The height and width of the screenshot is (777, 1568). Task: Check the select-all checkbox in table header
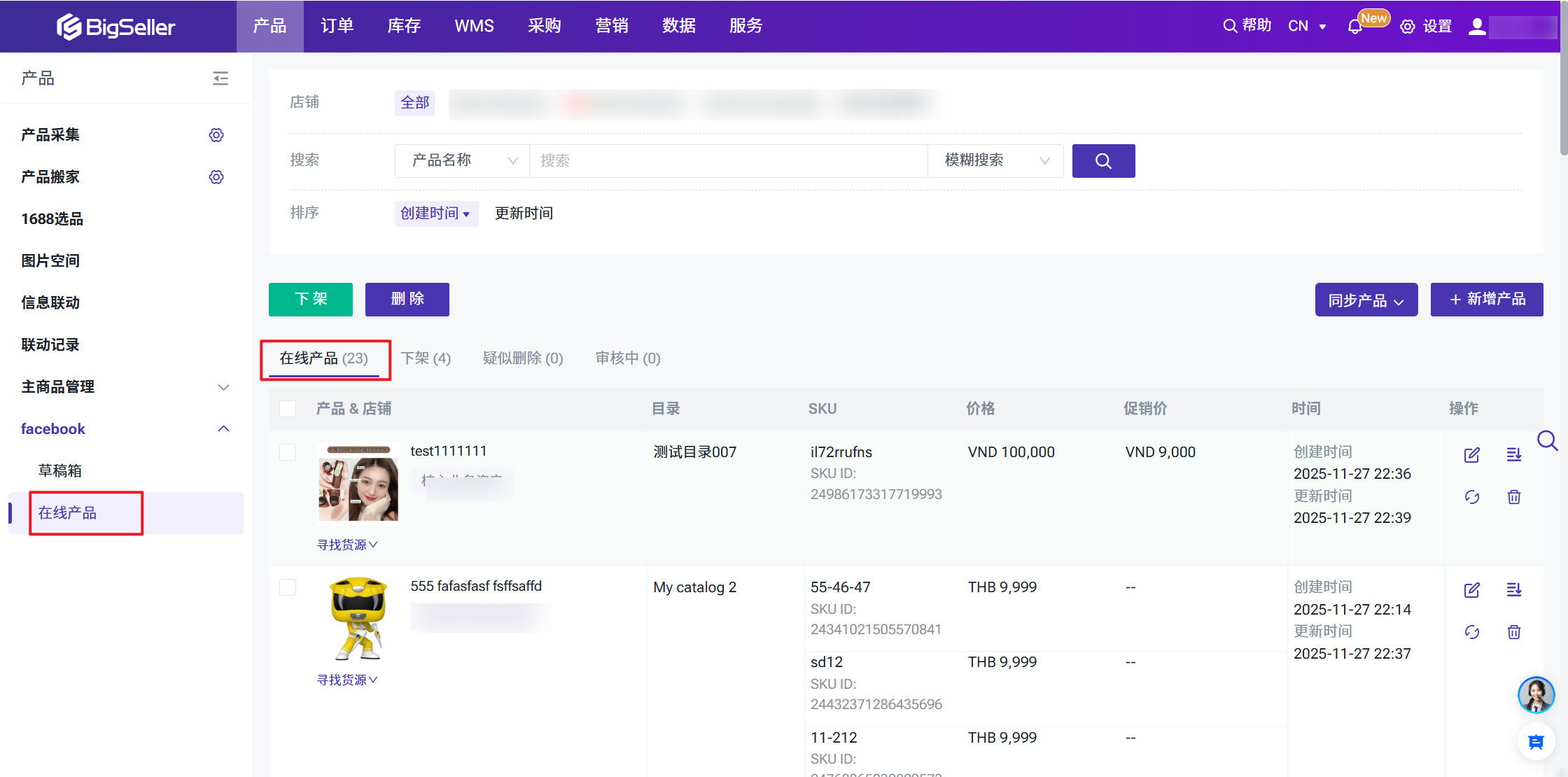pos(288,409)
